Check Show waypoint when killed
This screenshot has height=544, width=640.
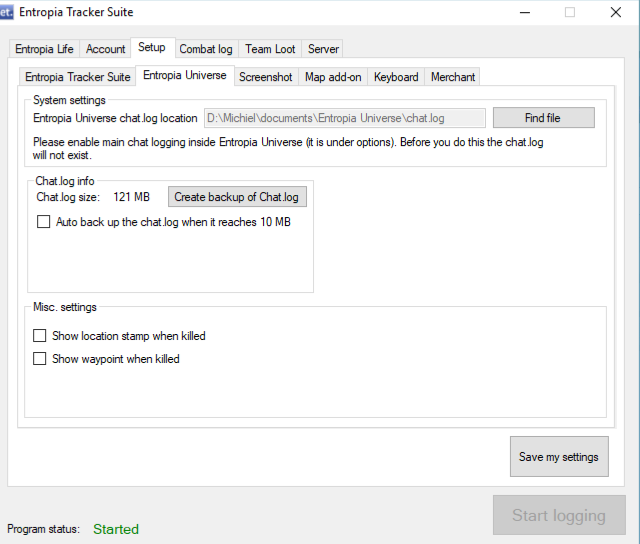tap(40, 358)
